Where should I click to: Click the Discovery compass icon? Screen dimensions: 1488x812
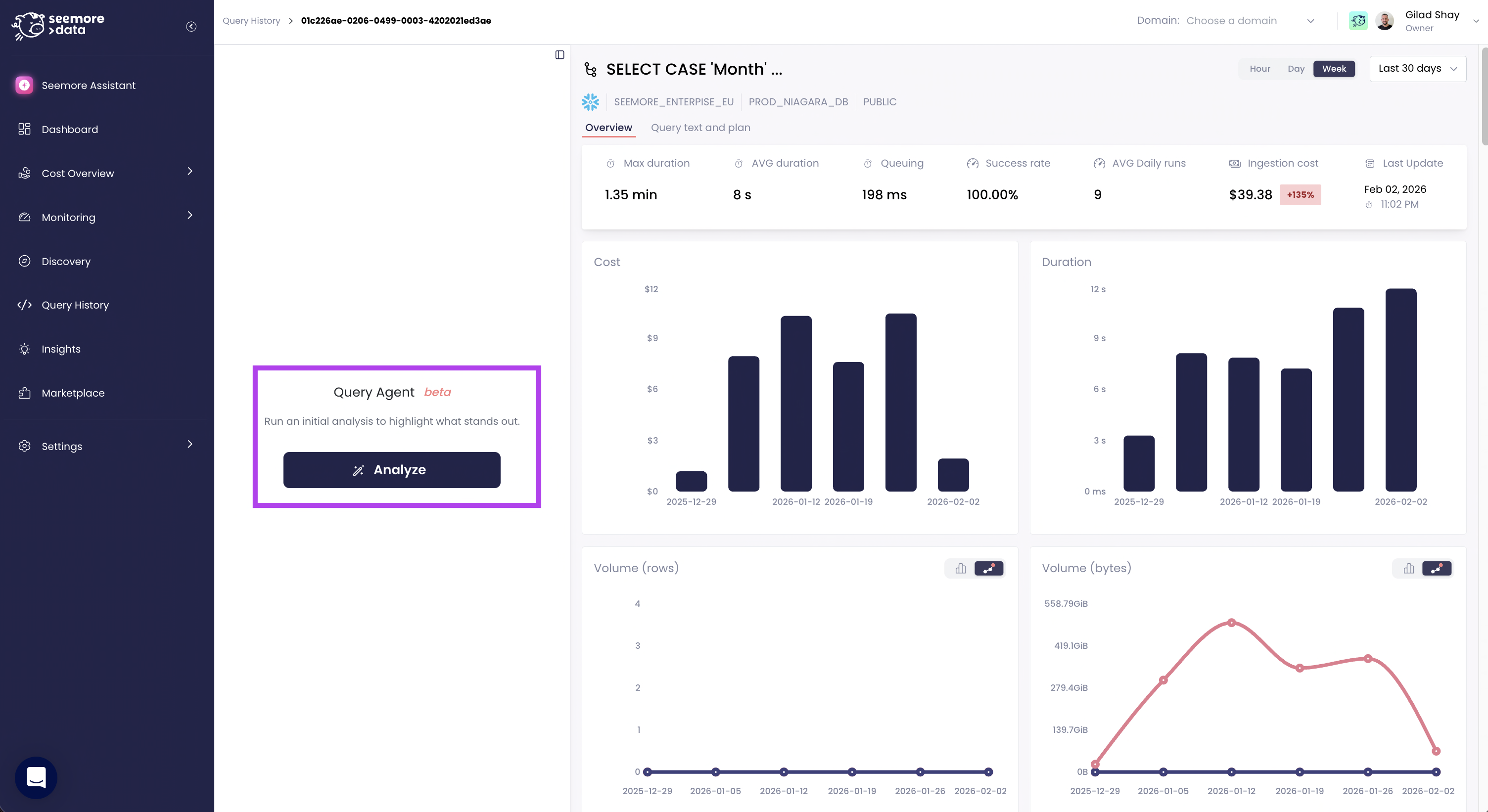click(x=24, y=261)
